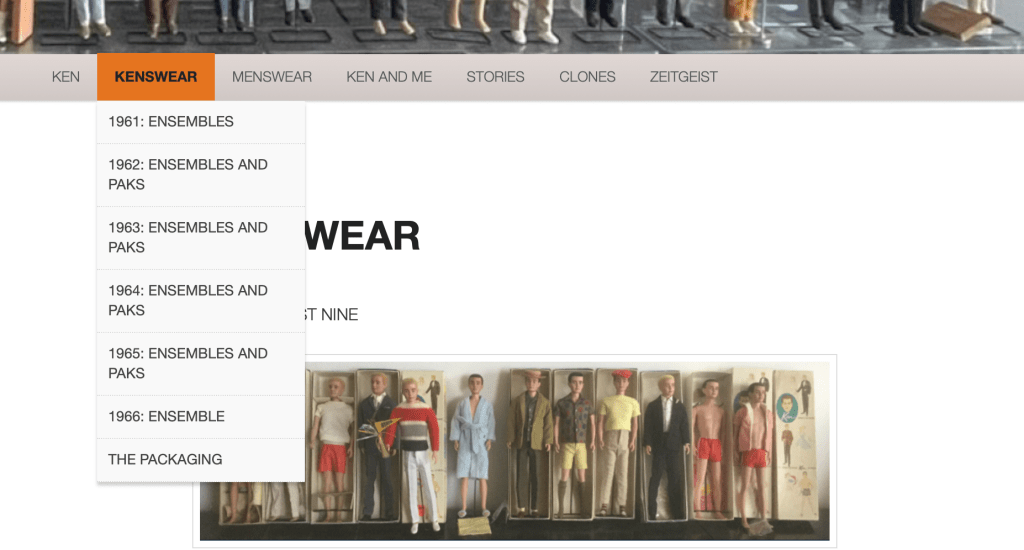Select CLONES in the navigation bar
1024x550 pixels.
click(x=587, y=77)
